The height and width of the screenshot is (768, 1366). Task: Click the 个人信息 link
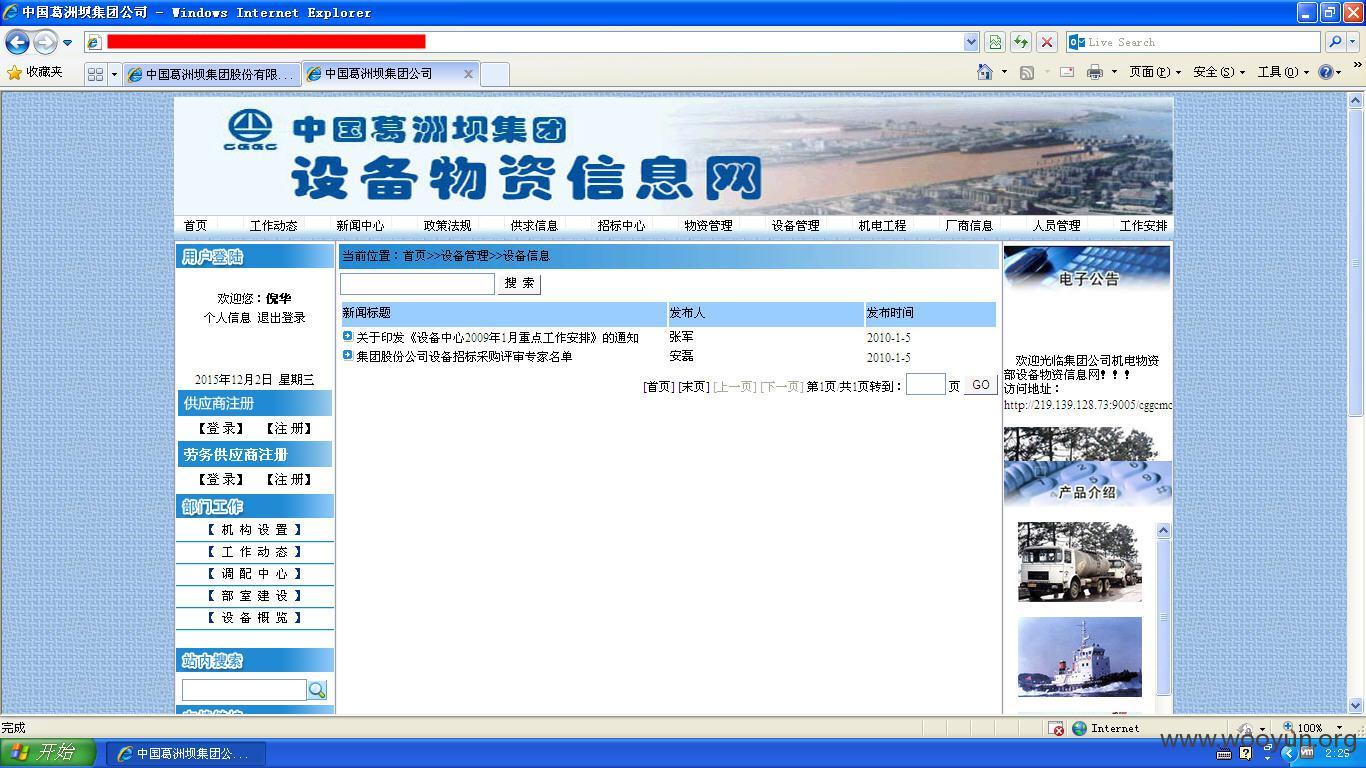pos(227,318)
